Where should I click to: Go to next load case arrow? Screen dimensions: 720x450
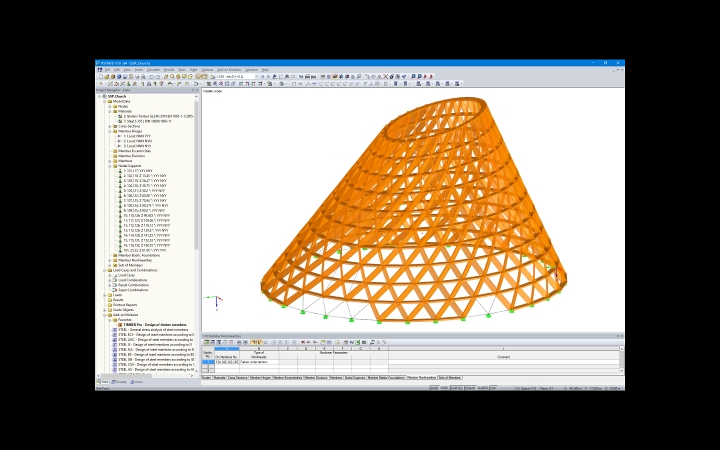268,77
